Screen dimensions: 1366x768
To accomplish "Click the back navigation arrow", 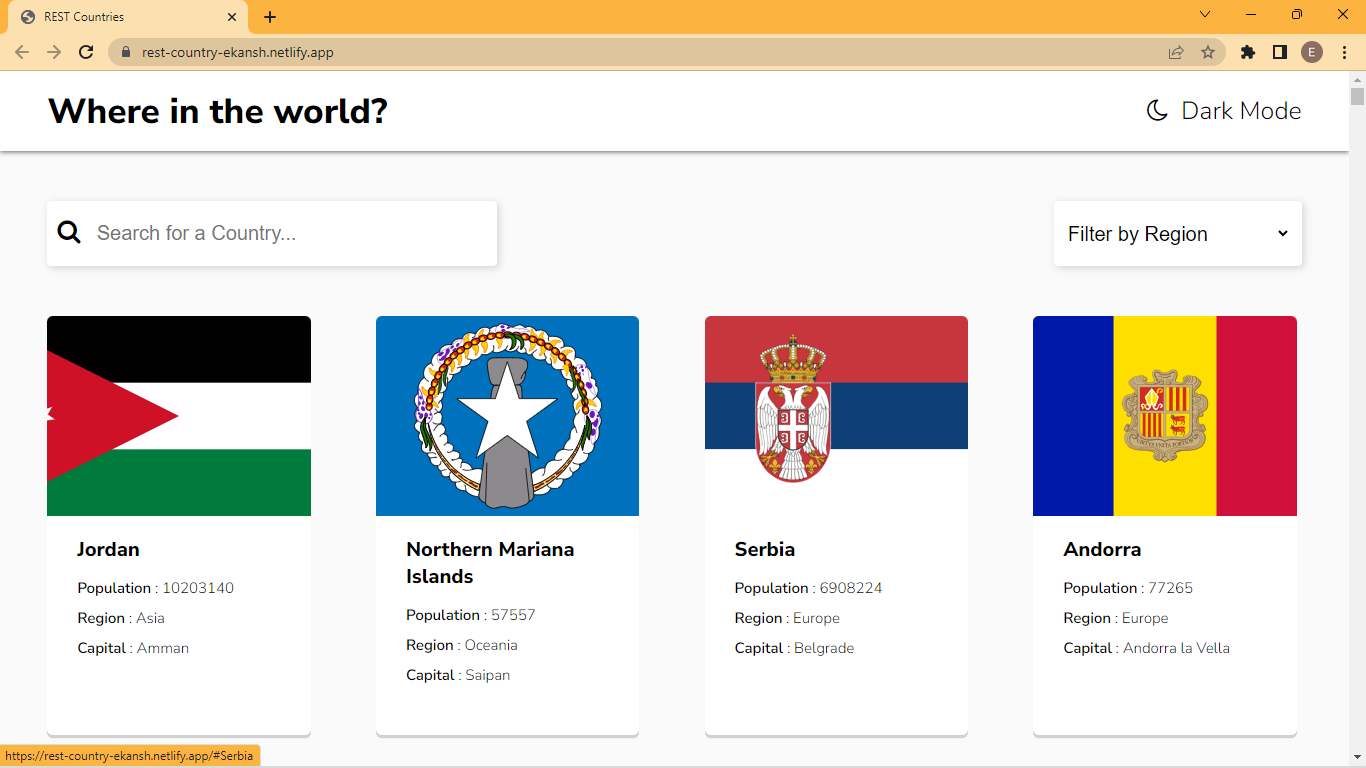I will tap(21, 50).
